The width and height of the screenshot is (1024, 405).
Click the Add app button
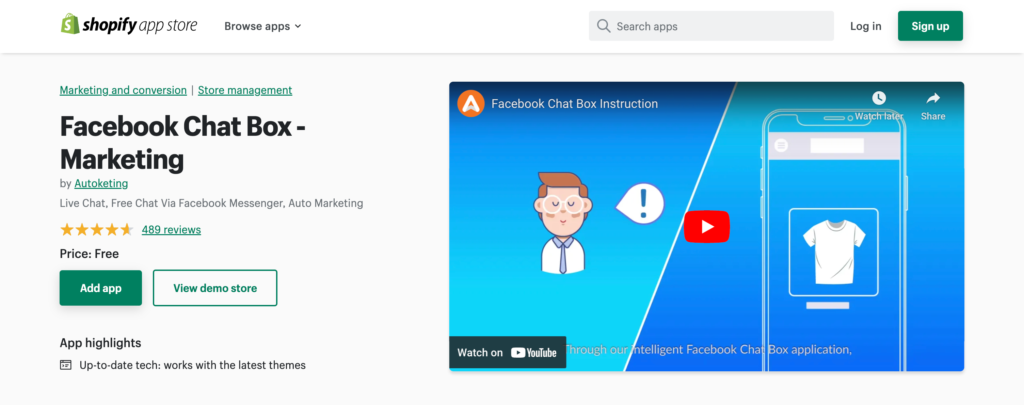click(101, 288)
